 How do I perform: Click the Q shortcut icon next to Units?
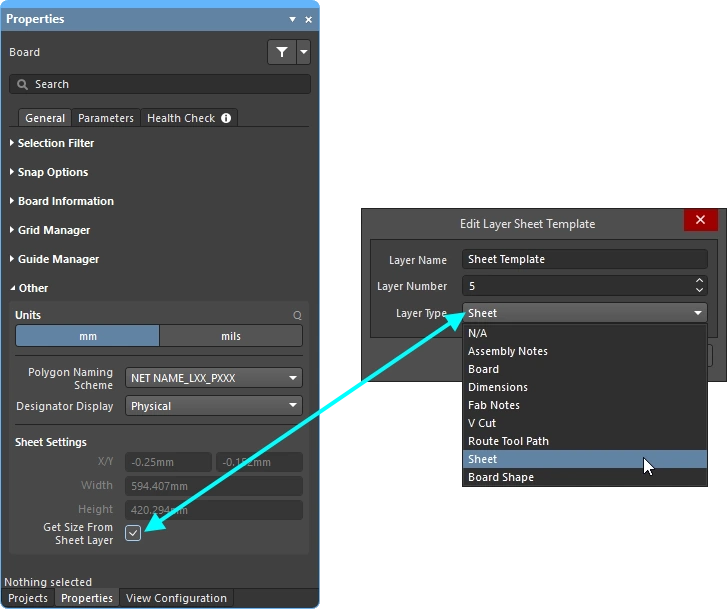coord(297,315)
